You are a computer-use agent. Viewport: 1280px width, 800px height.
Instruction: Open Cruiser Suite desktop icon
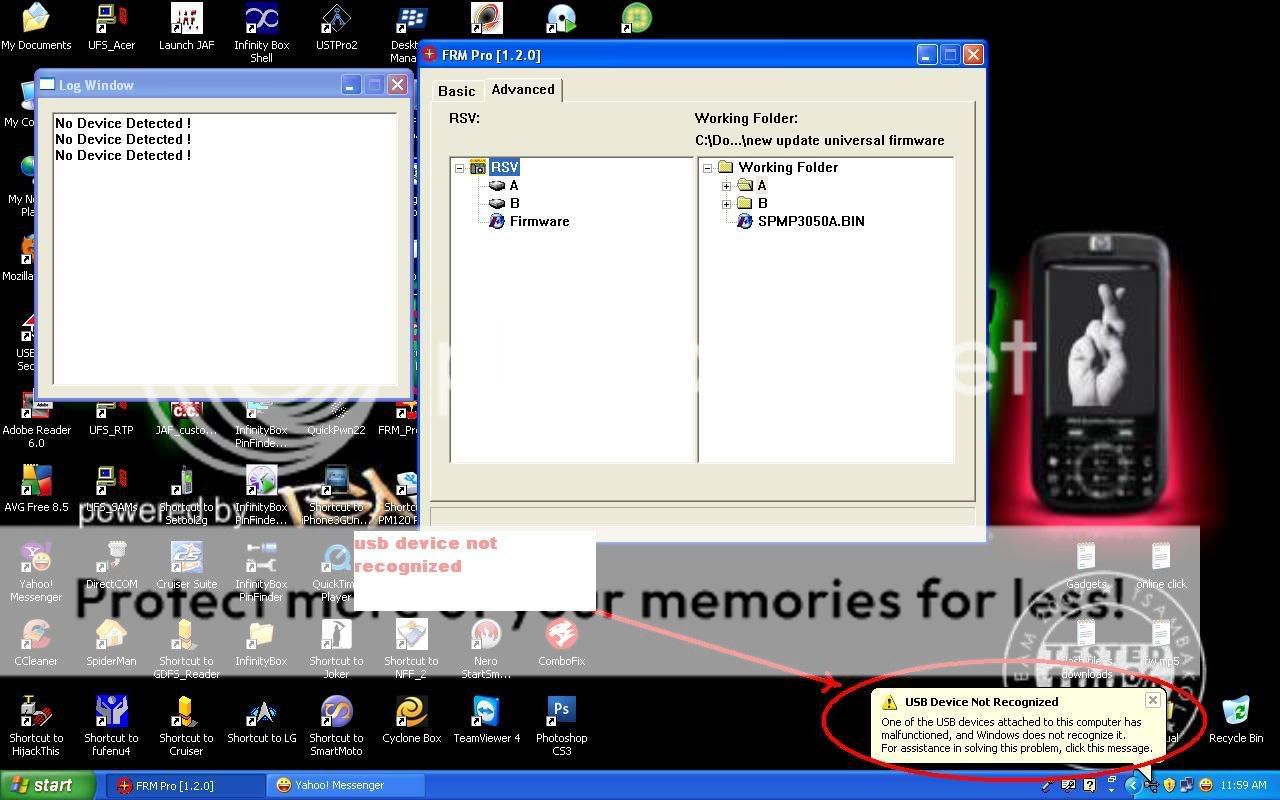point(186,566)
